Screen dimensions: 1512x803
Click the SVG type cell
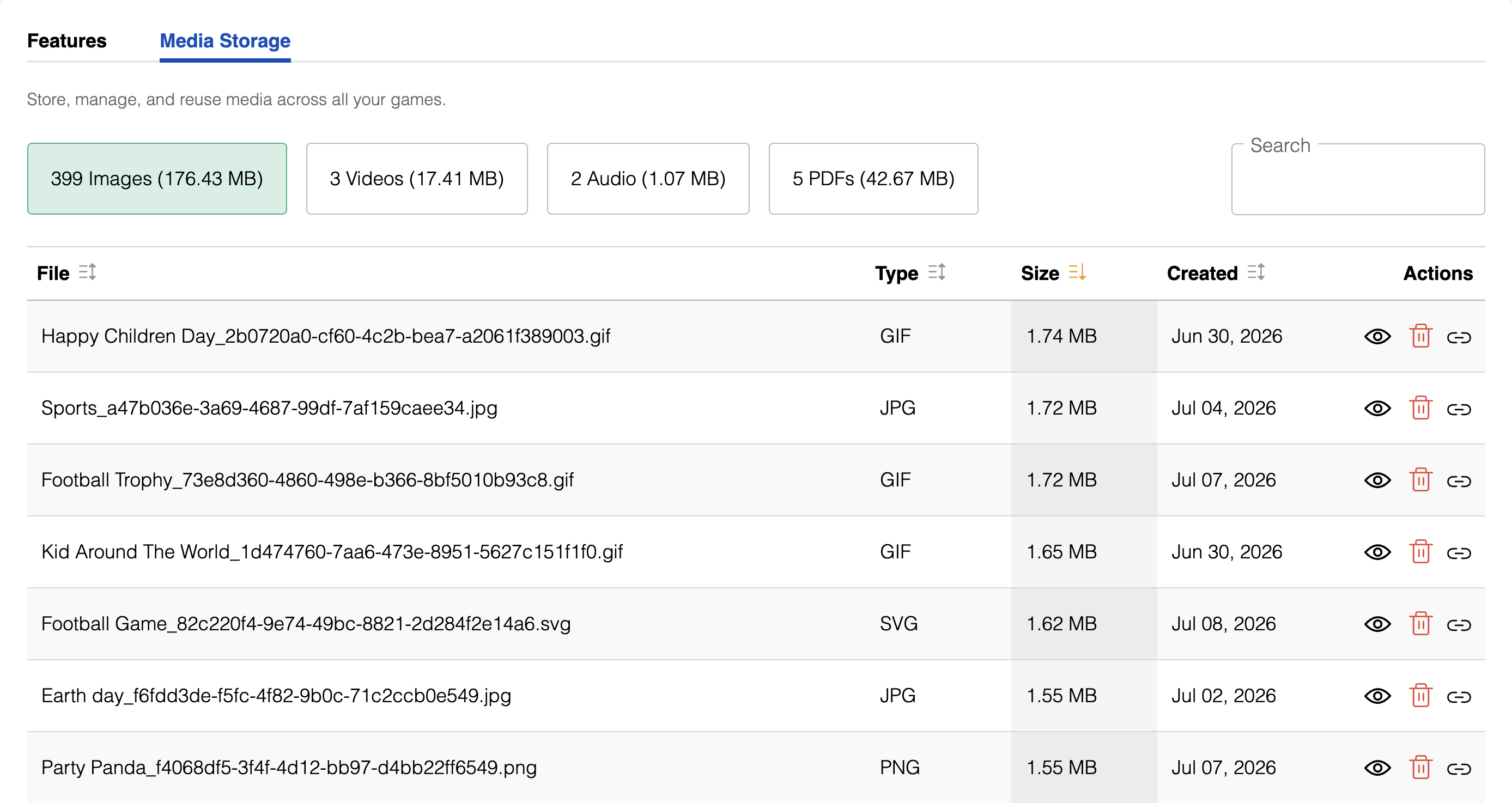pos(898,624)
